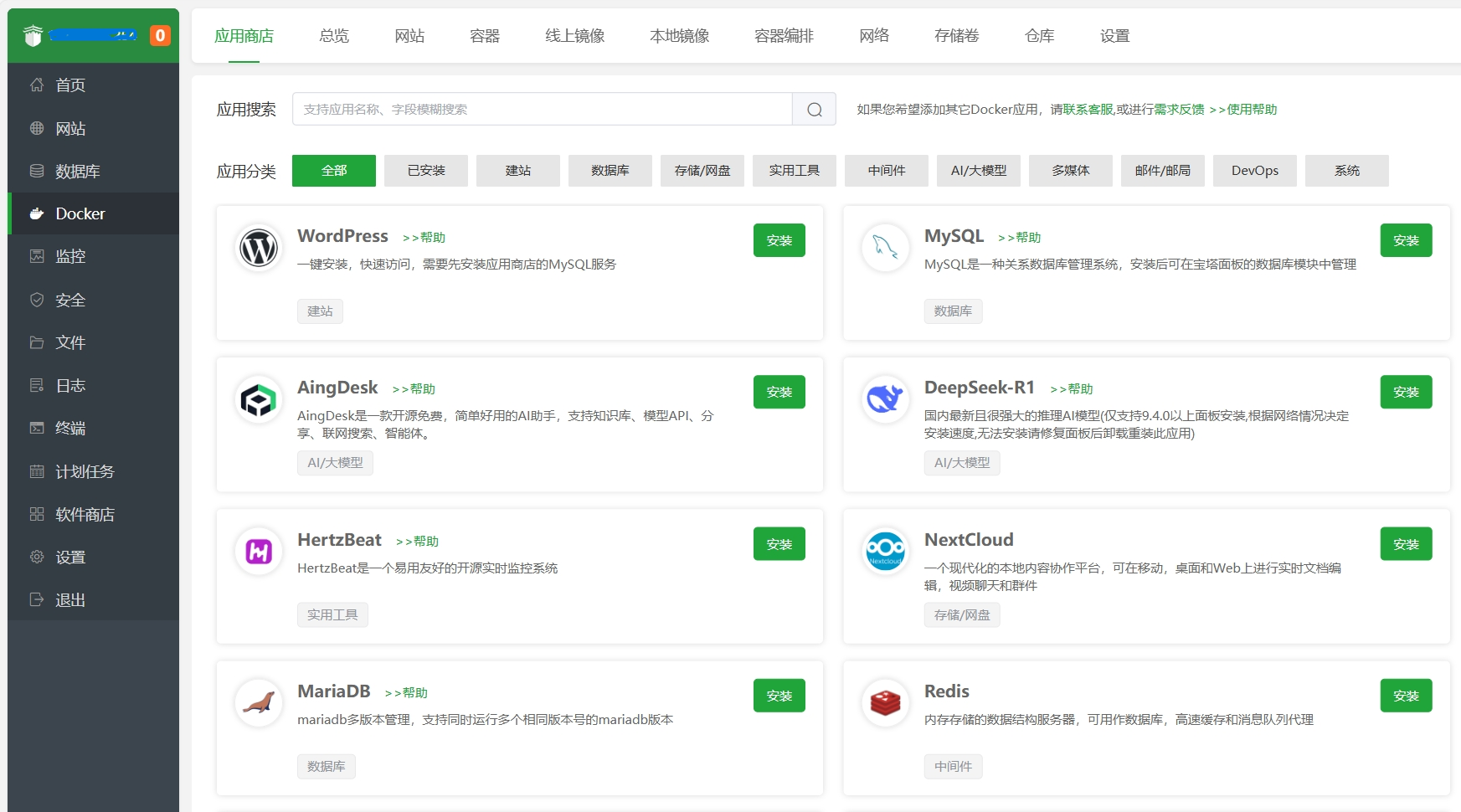Viewport: 1461px width, 812px height.
Task: Install AingDesk with its 安装 button
Action: coord(779,392)
